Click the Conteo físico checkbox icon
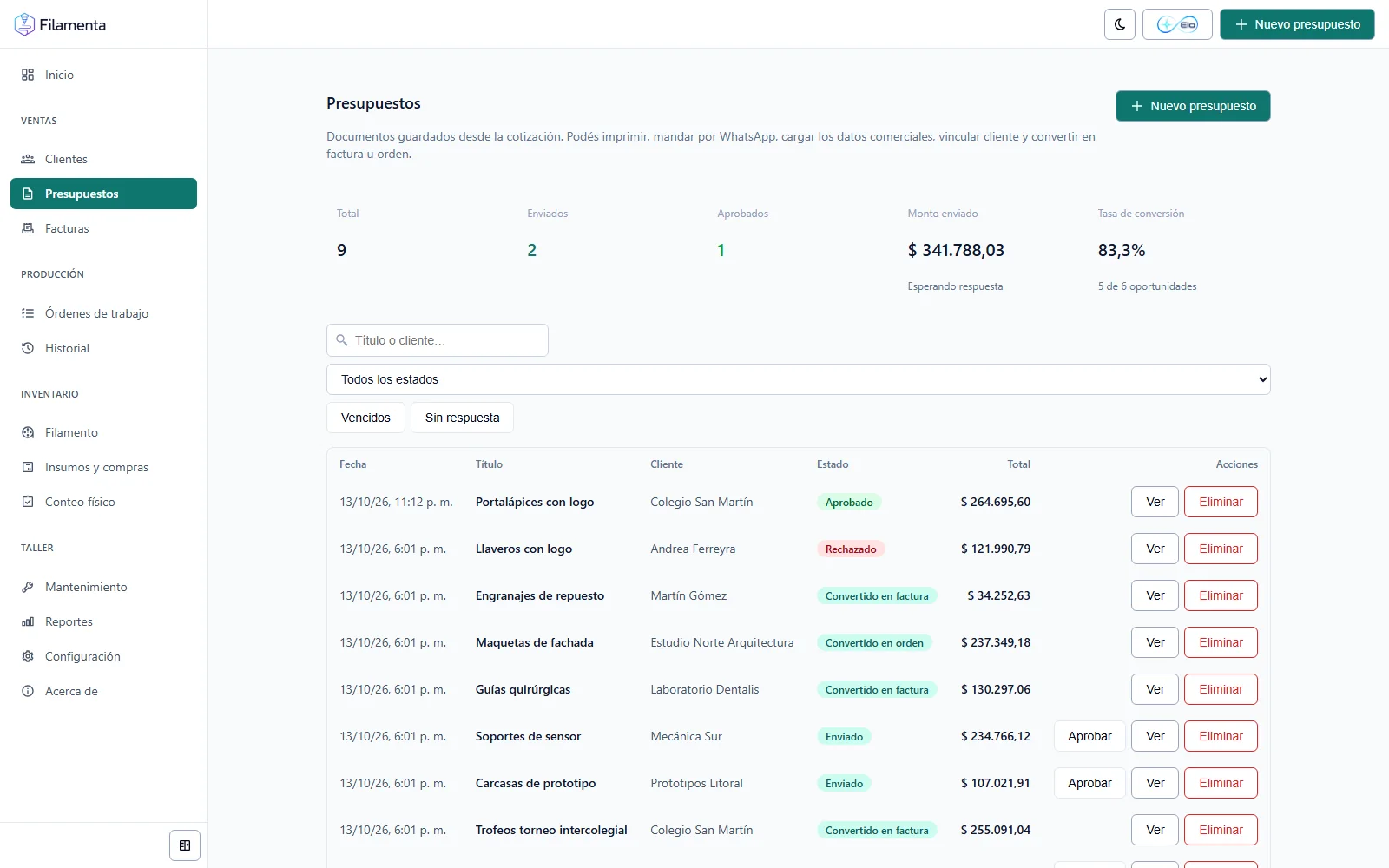 [x=28, y=502]
